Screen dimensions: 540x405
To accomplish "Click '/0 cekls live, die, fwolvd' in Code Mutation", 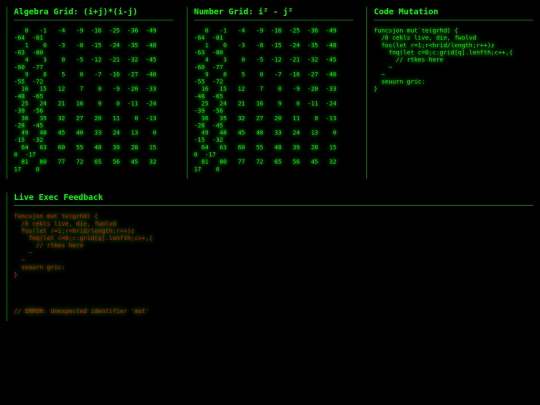I will point(429,38).
